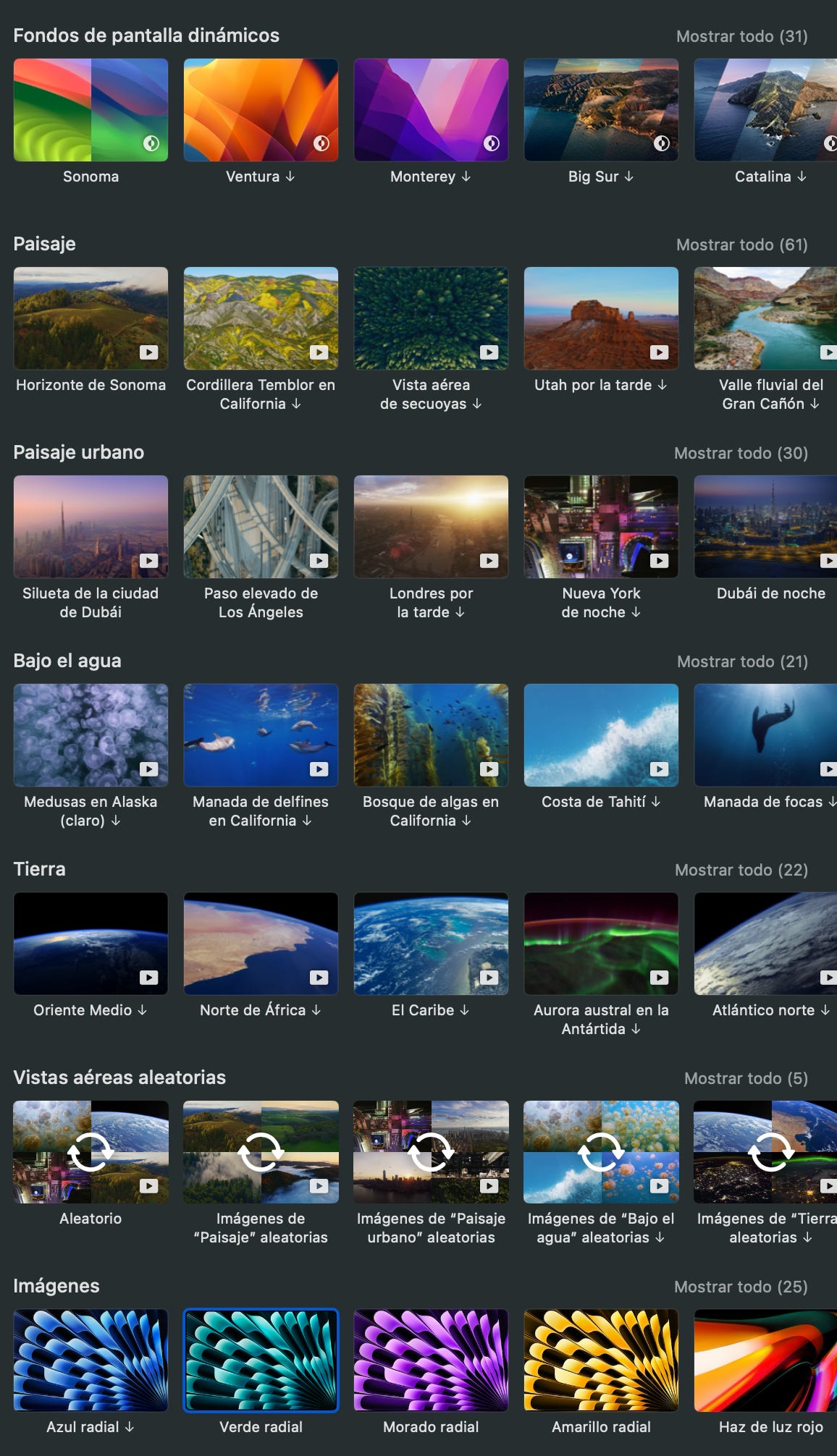Select Imágenes de "Paisaje urbano" aleatorias
This screenshot has height=1456, width=837.
(x=431, y=1152)
